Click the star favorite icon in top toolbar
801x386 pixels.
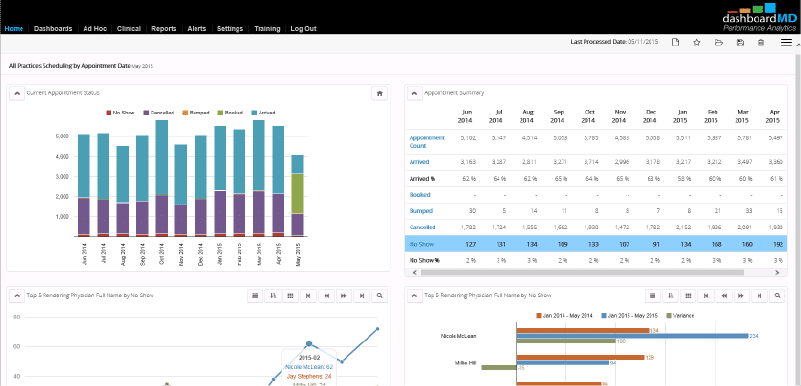(696, 42)
